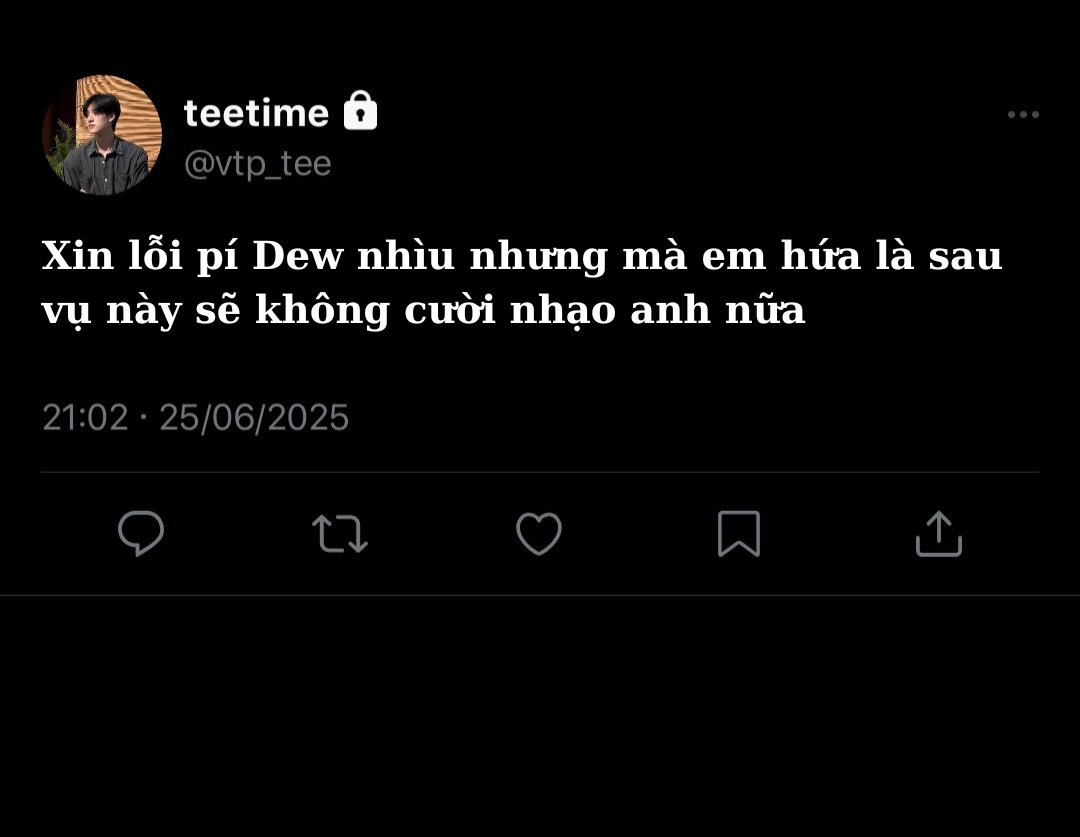Click the word "sau" ending the first line
Image resolution: width=1080 pixels, height=837 pixels.
[x=966, y=258]
